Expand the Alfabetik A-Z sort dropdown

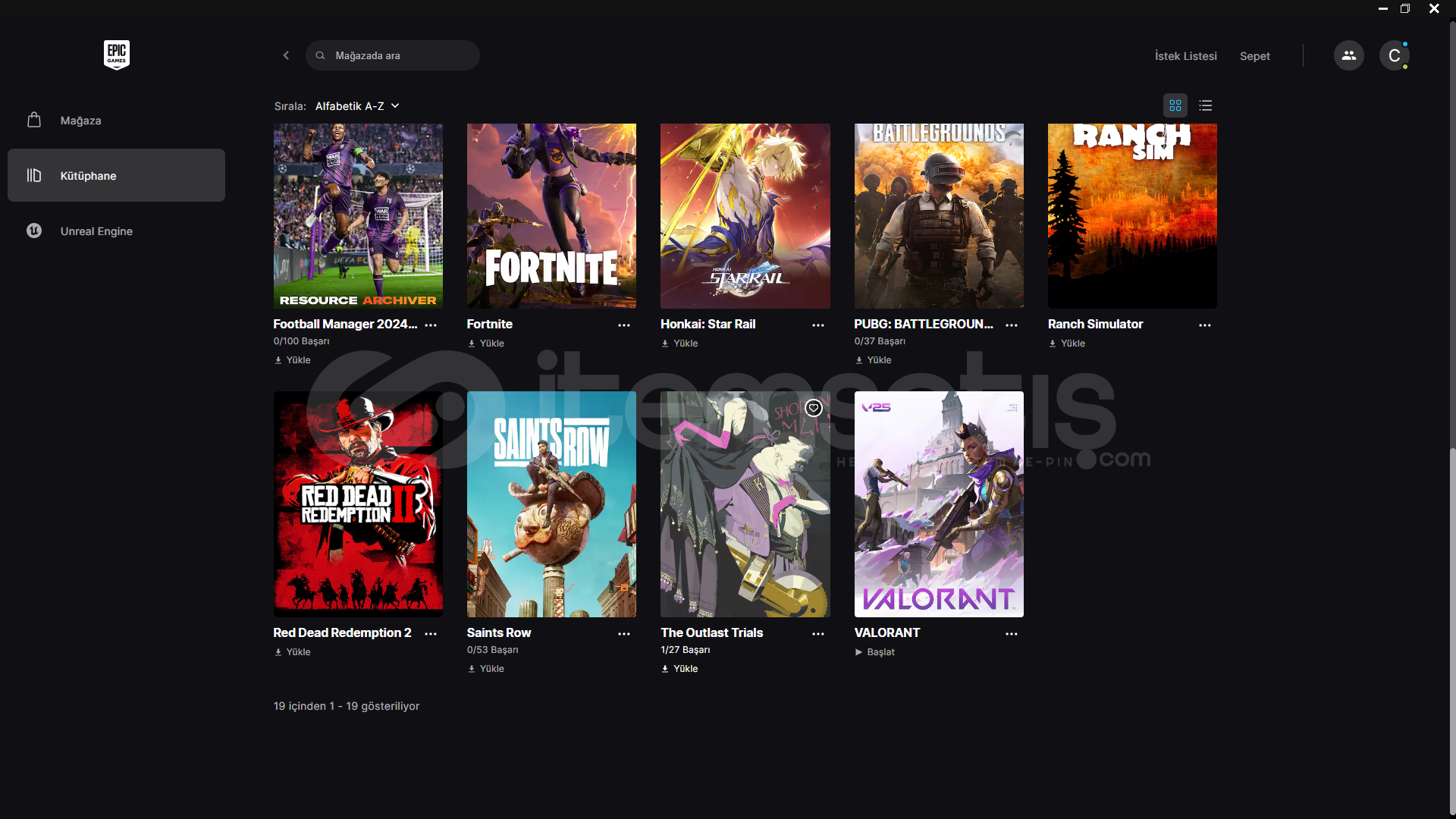[x=357, y=106]
